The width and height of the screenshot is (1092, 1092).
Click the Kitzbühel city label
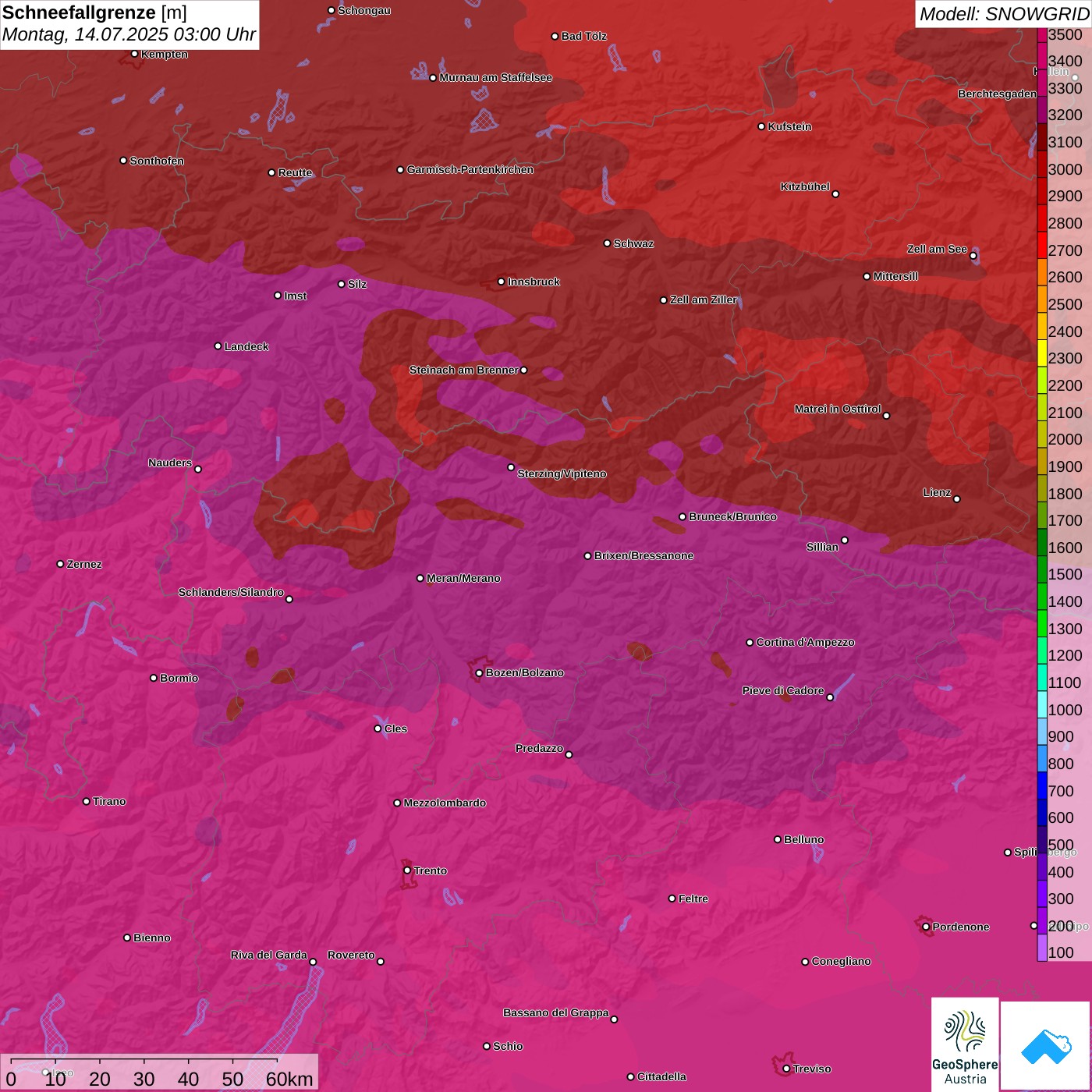pos(805,187)
